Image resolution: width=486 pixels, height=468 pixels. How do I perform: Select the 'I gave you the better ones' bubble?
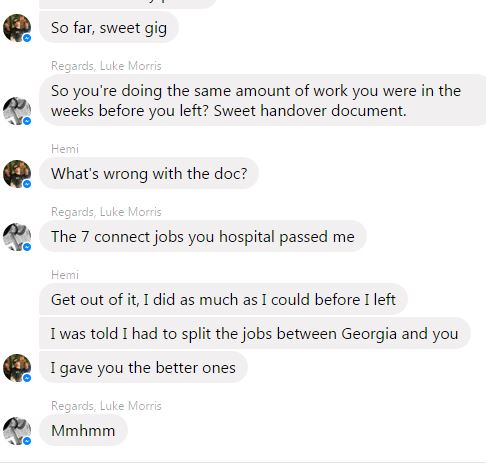(143, 367)
